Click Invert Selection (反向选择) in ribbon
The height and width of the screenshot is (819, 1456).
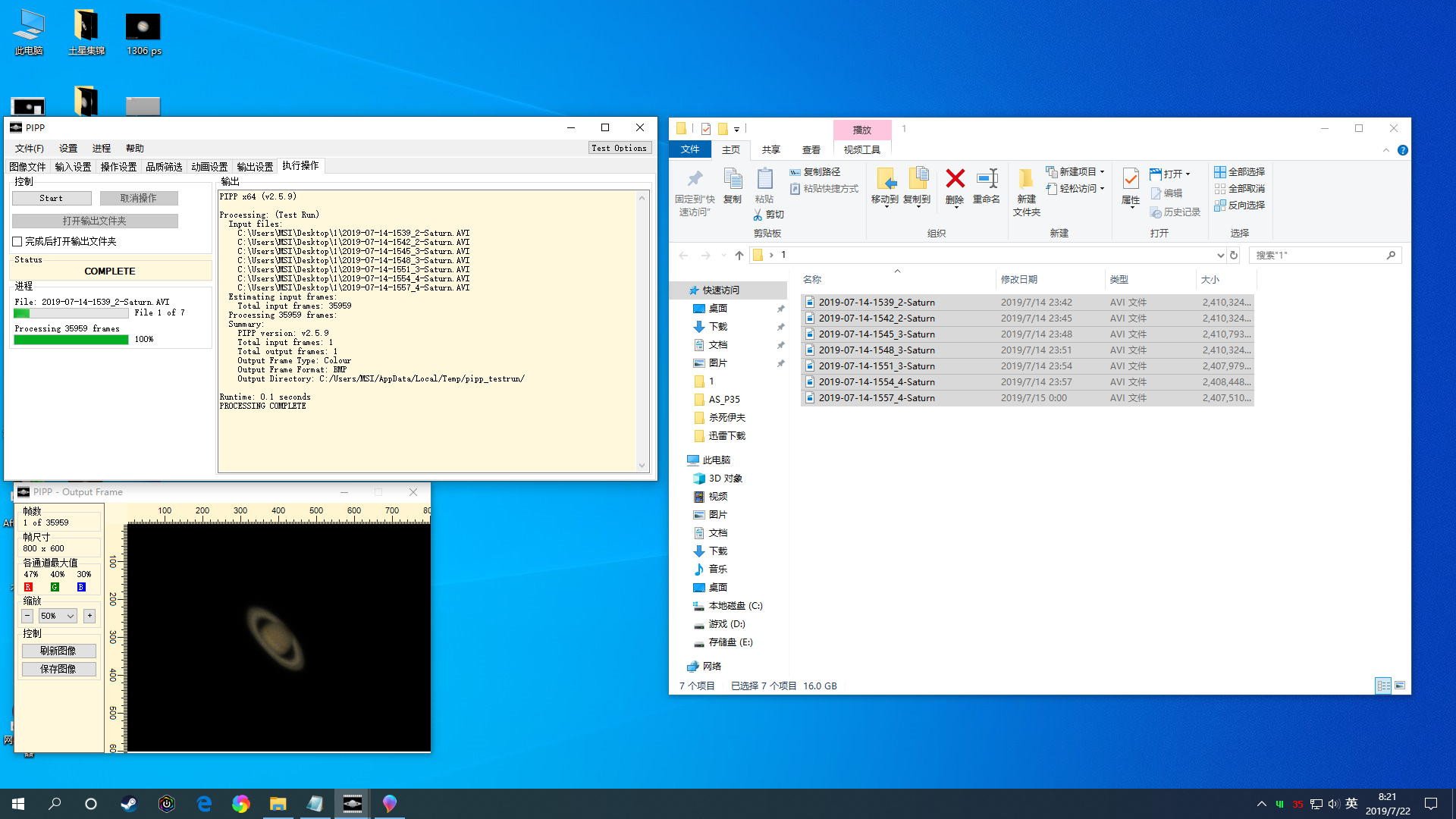click(x=1239, y=206)
